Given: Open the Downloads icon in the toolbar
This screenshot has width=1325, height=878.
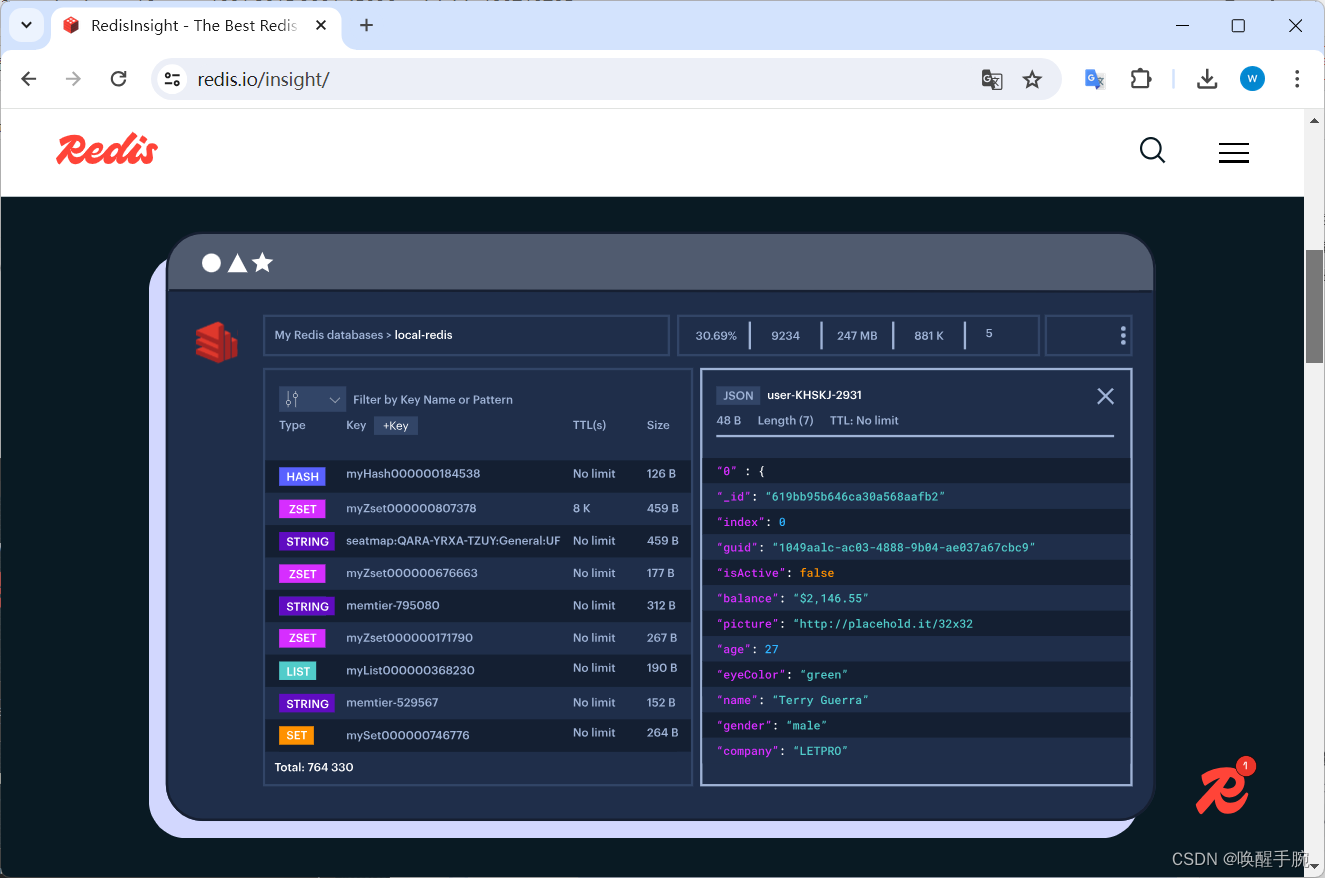Looking at the screenshot, I should tap(1207, 79).
